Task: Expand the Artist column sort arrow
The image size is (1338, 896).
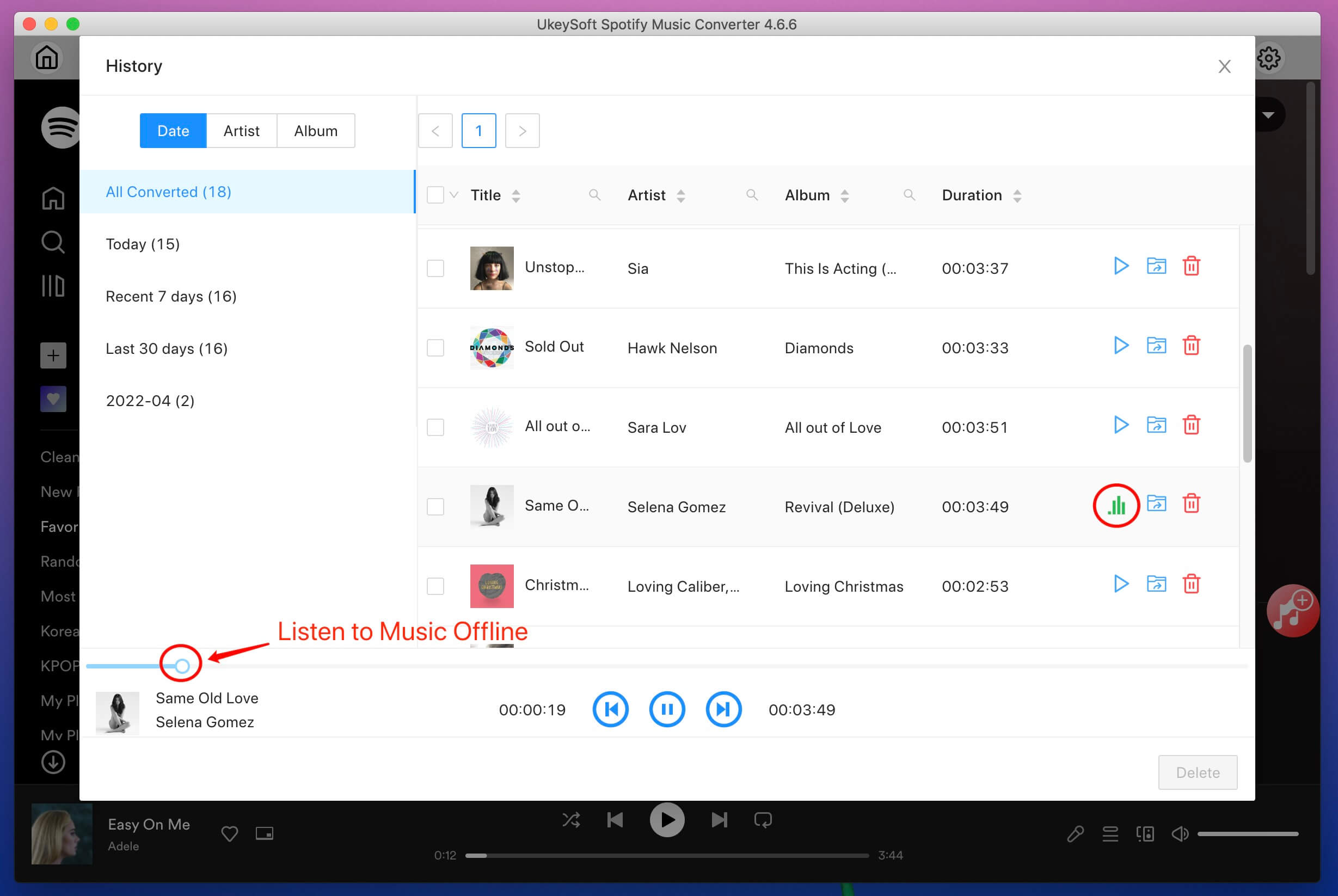Action: click(680, 195)
